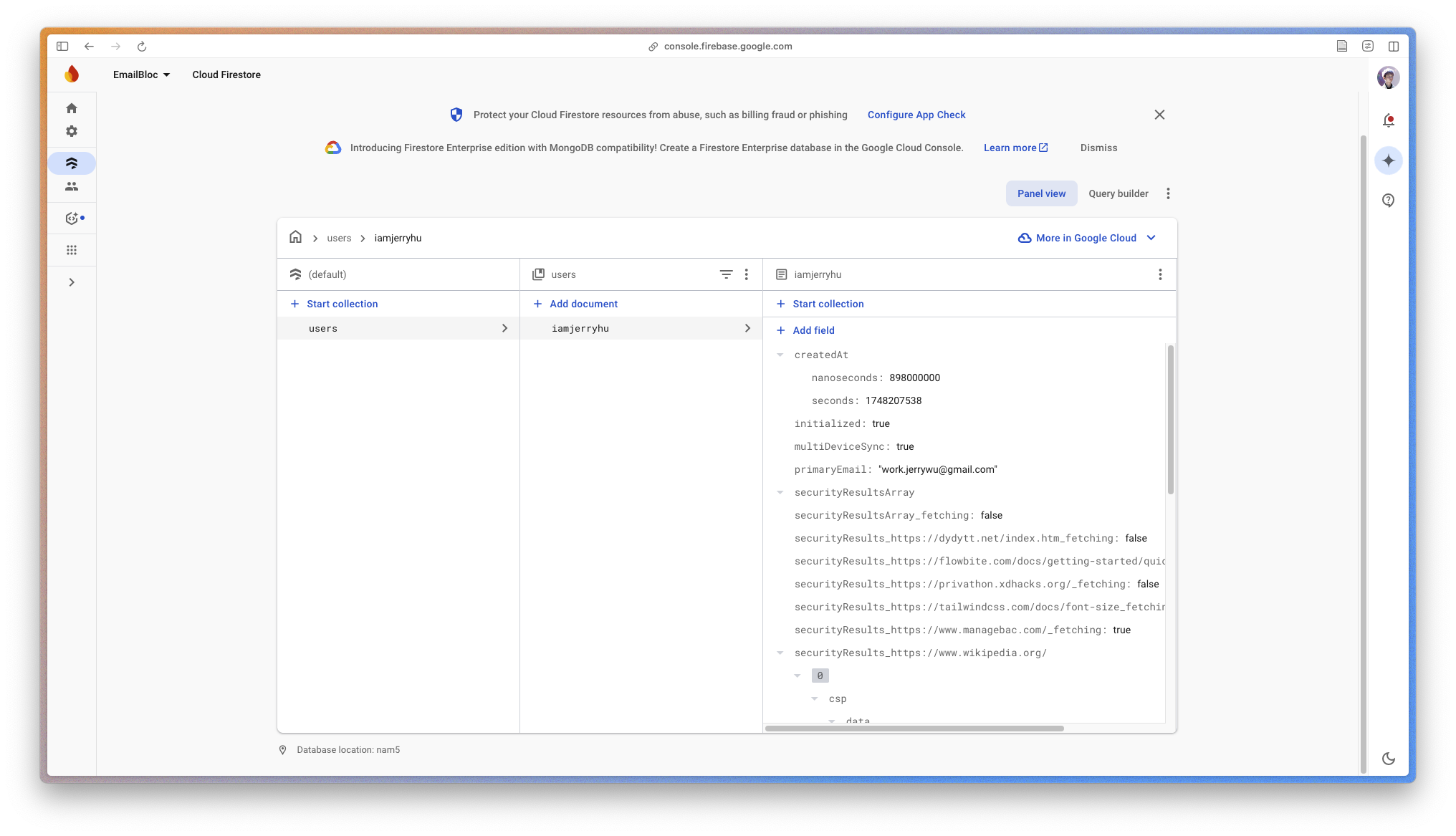The image size is (1456, 836).
Task: Click filter icon in users column
Action: [725, 274]
